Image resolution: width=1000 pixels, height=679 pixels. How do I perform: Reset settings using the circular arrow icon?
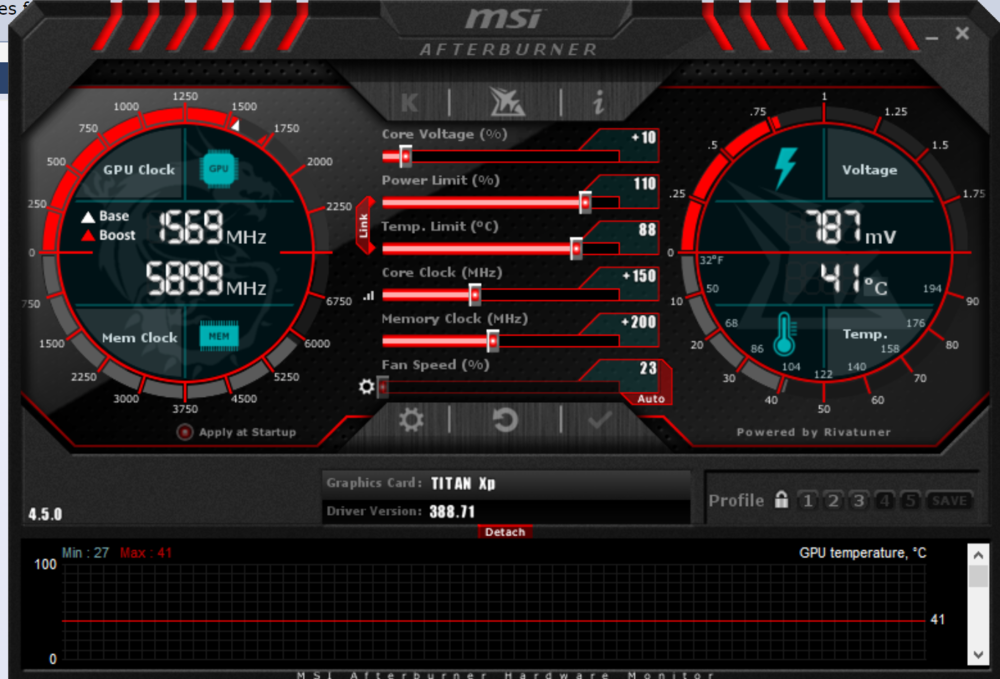[x=505, y=420]
